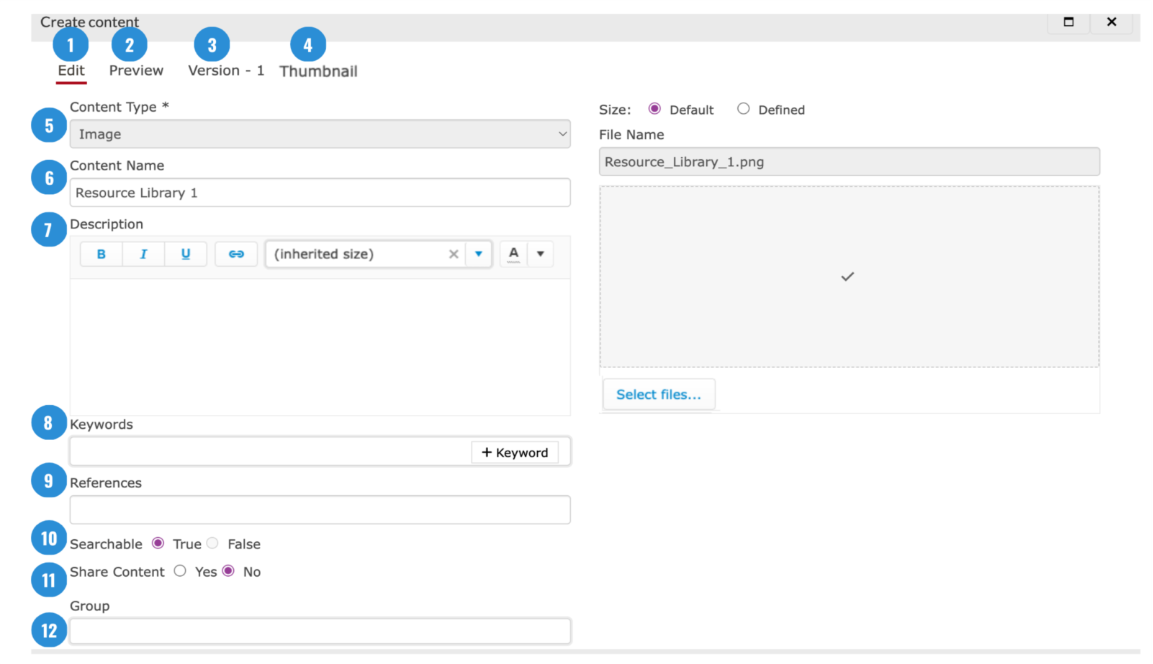Switch to the Edit tab

(x=71, y=71)
